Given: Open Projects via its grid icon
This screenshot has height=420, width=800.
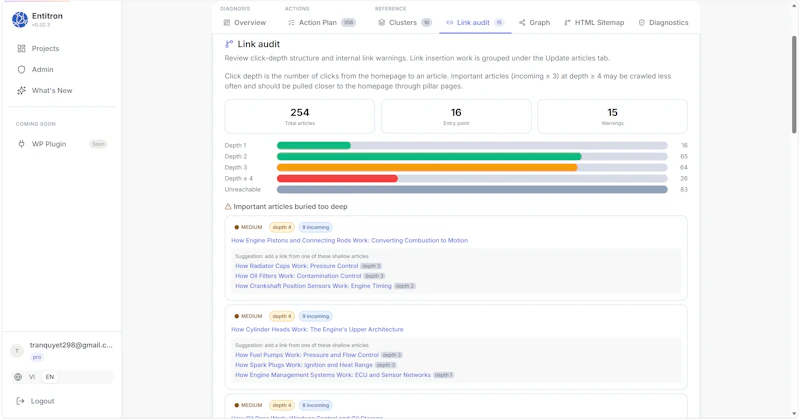Looking at the screenshot, I should [21, 48].
